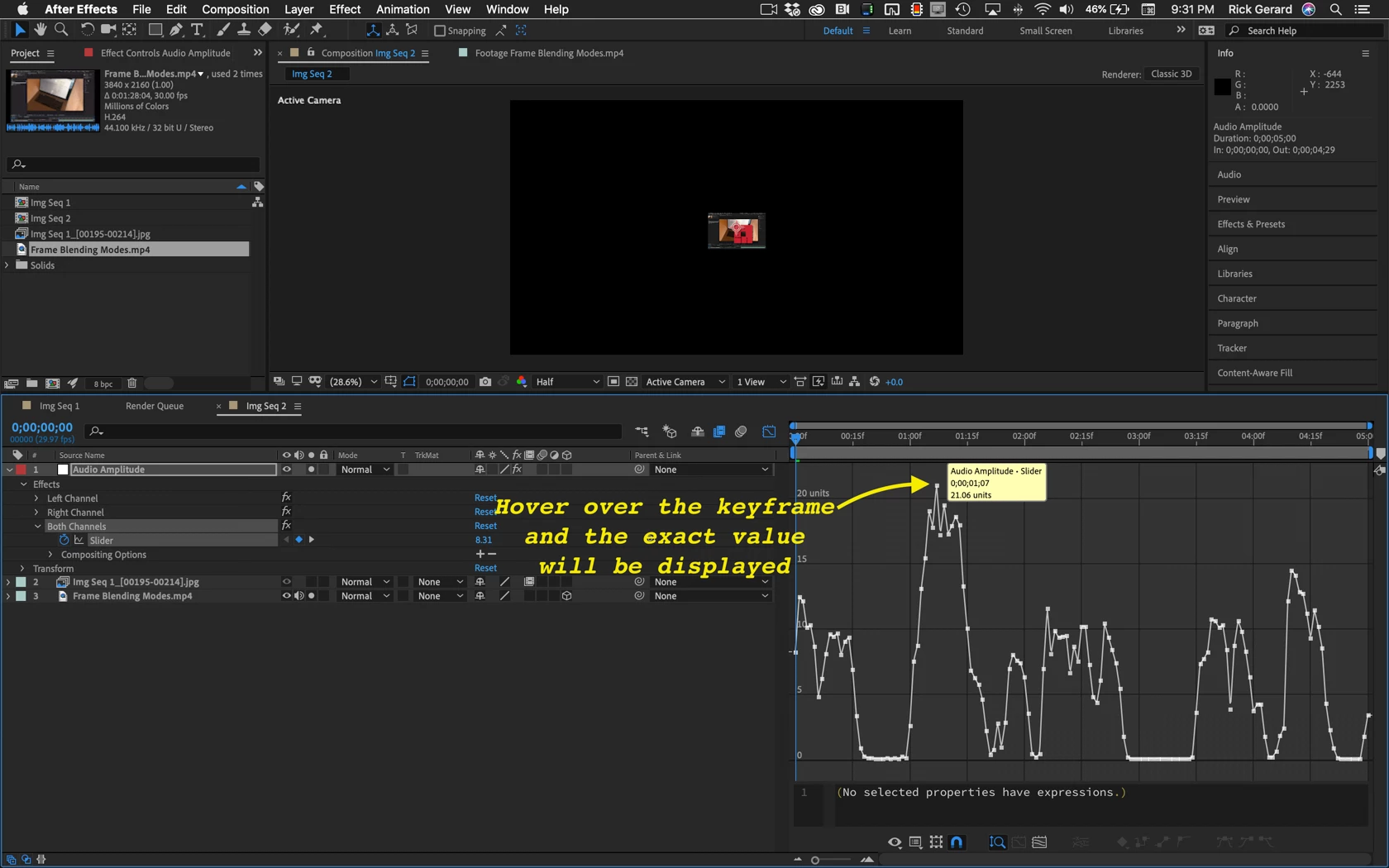The width and height of the screenshot is (1389, 868).
Task: Select the Hand tool
Action: click(41, 30)
